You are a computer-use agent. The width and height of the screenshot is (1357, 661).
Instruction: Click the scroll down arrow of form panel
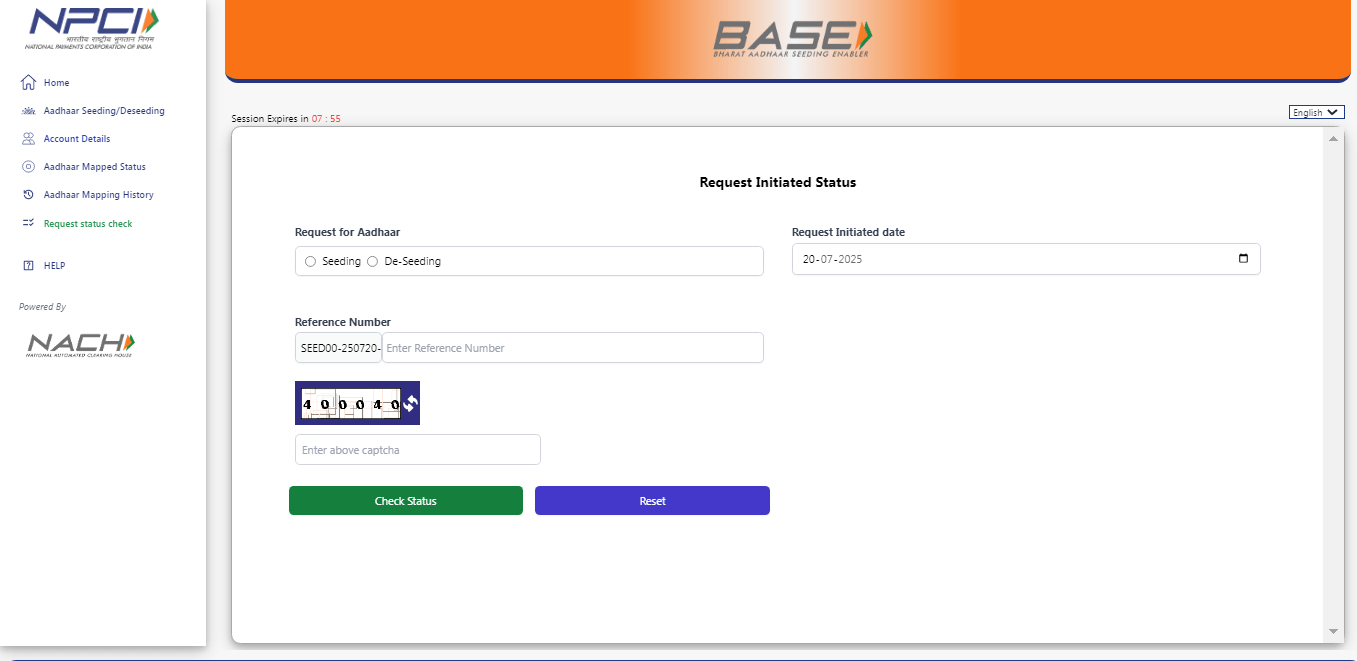pos(1332,632)
